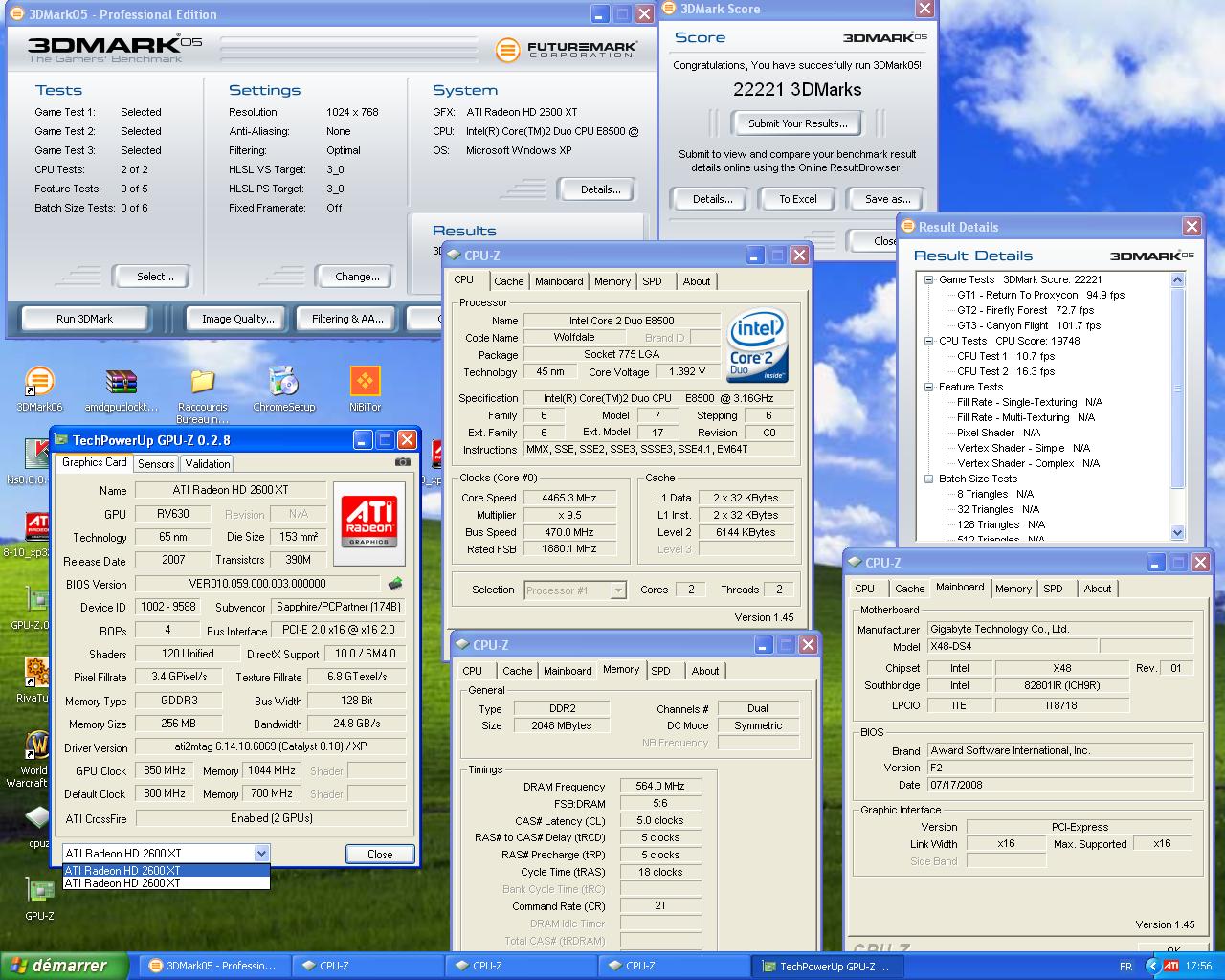
Task: Click the FR language indicator in the tray
Action: (1125, 967)
